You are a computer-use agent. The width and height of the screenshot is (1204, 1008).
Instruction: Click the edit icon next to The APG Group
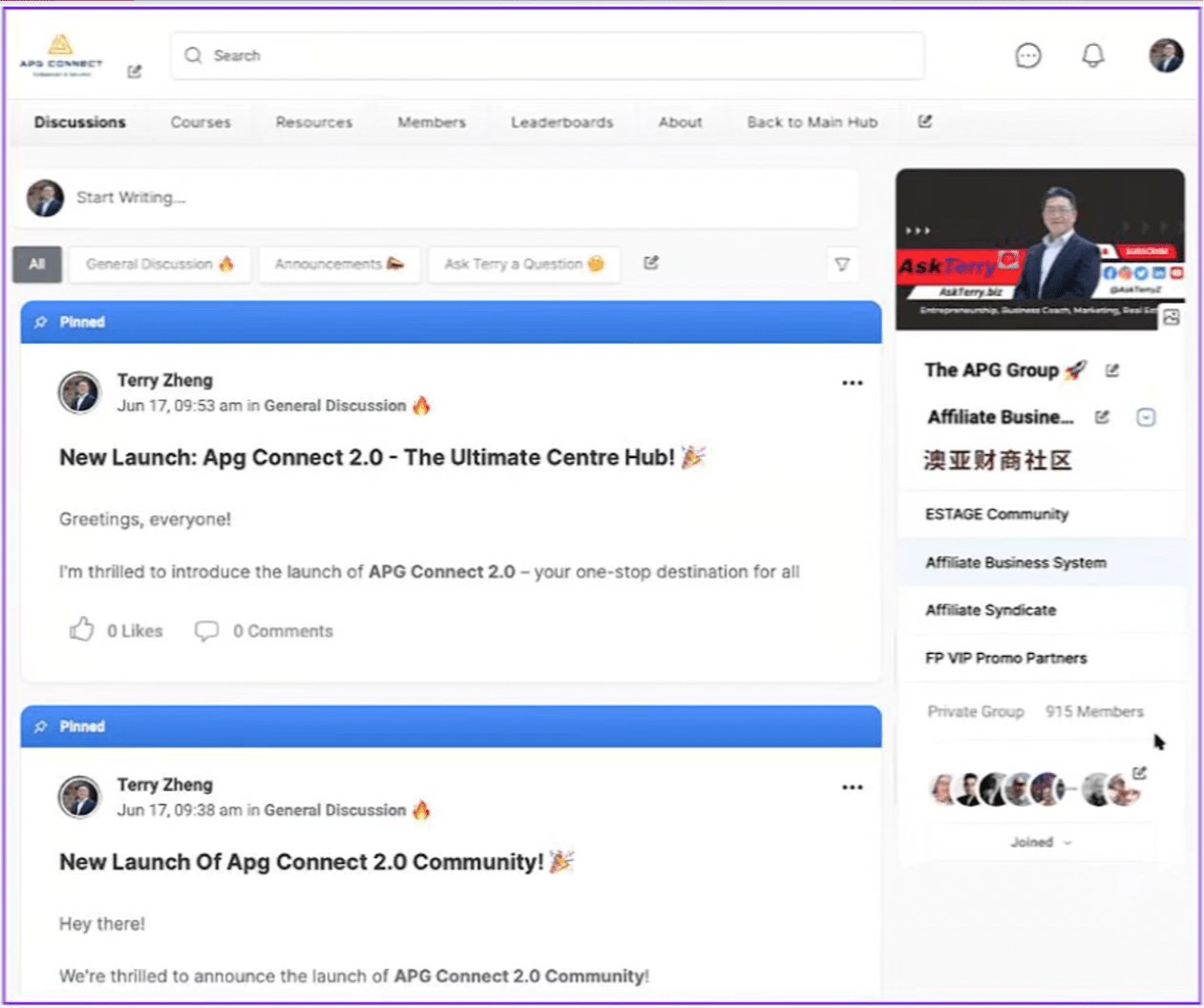tap(1112, 370)
